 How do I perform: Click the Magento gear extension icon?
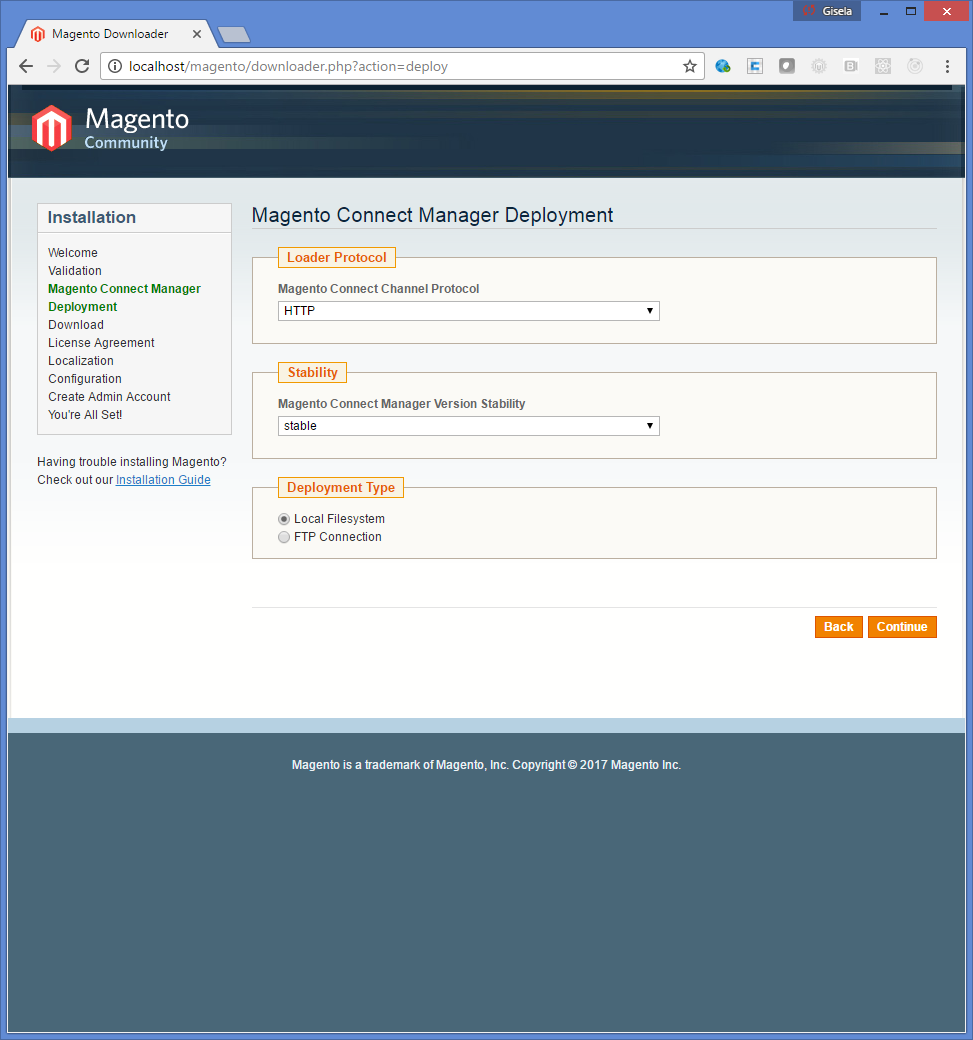coord(819,66)
